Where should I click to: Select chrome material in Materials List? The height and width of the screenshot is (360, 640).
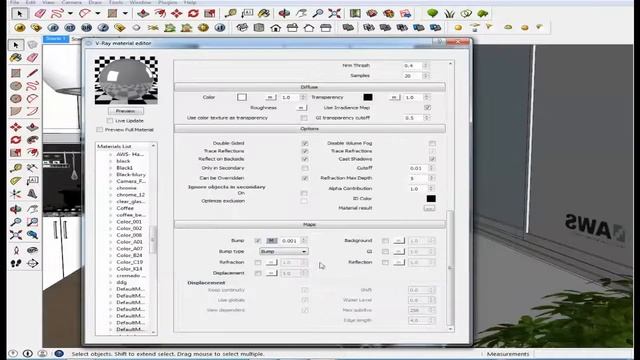127,188
